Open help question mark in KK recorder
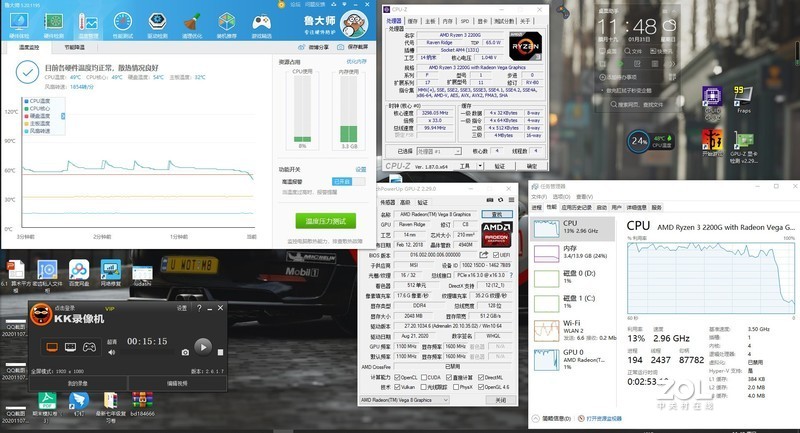The width and height of the screenshot is (800, 433). pyautogui.click(x=199, y=308)
